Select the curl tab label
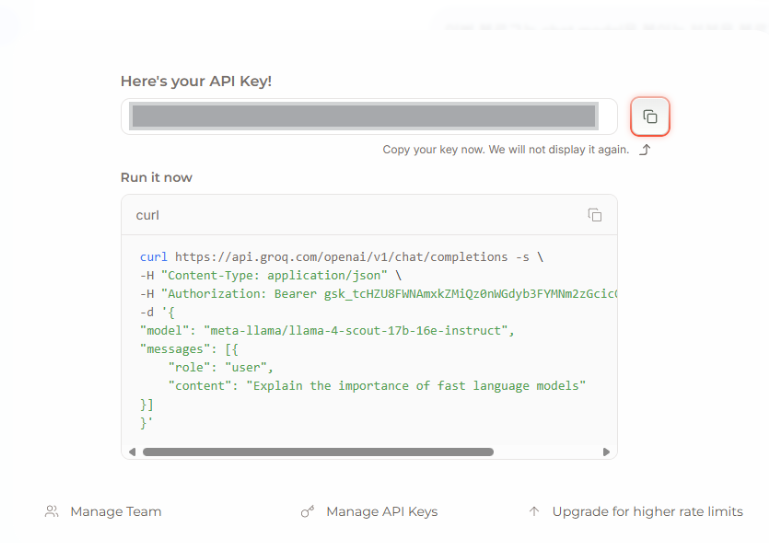The height and width of the screenshot is (543, 769). (148, 215)
